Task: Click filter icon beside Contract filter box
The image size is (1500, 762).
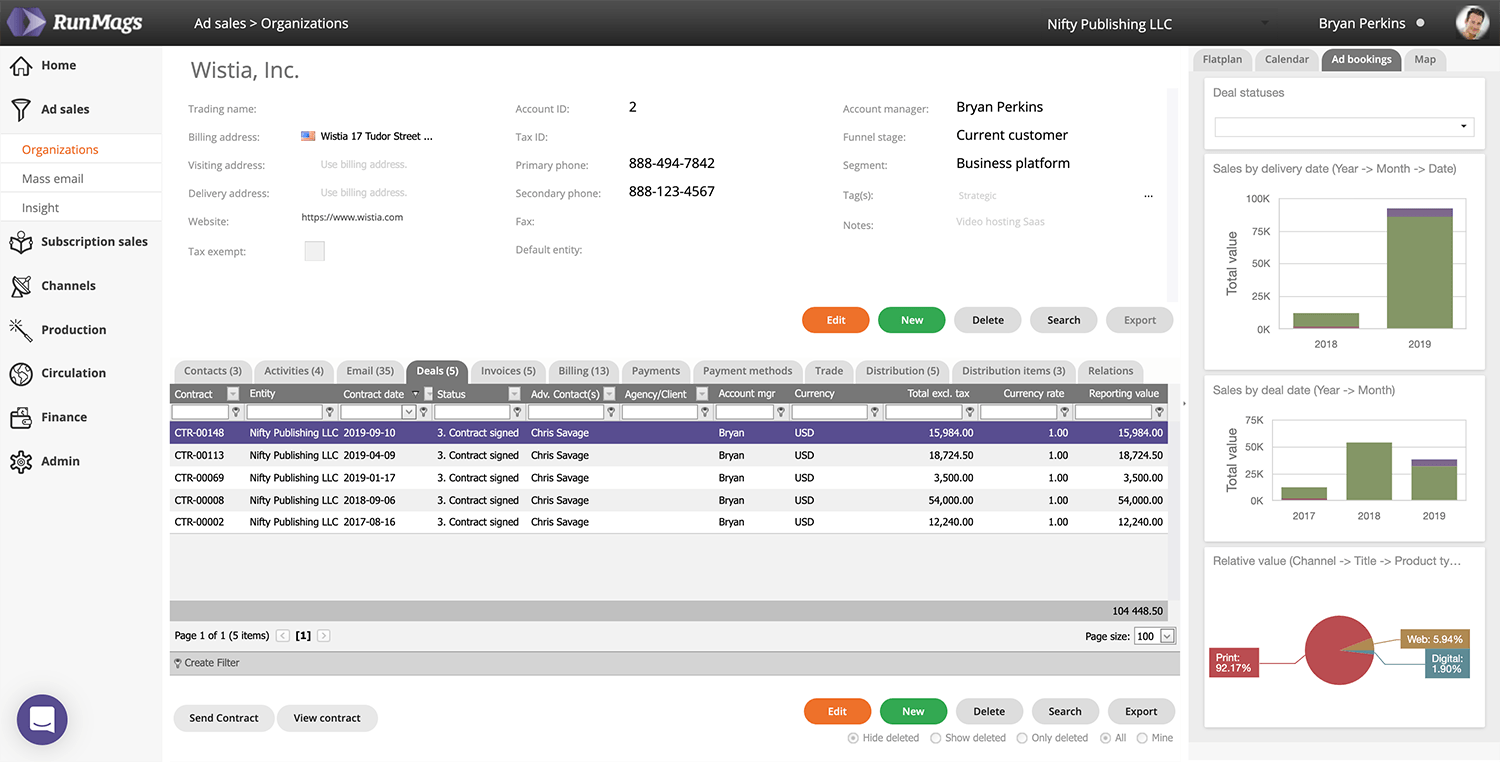Action: [236, 412]
